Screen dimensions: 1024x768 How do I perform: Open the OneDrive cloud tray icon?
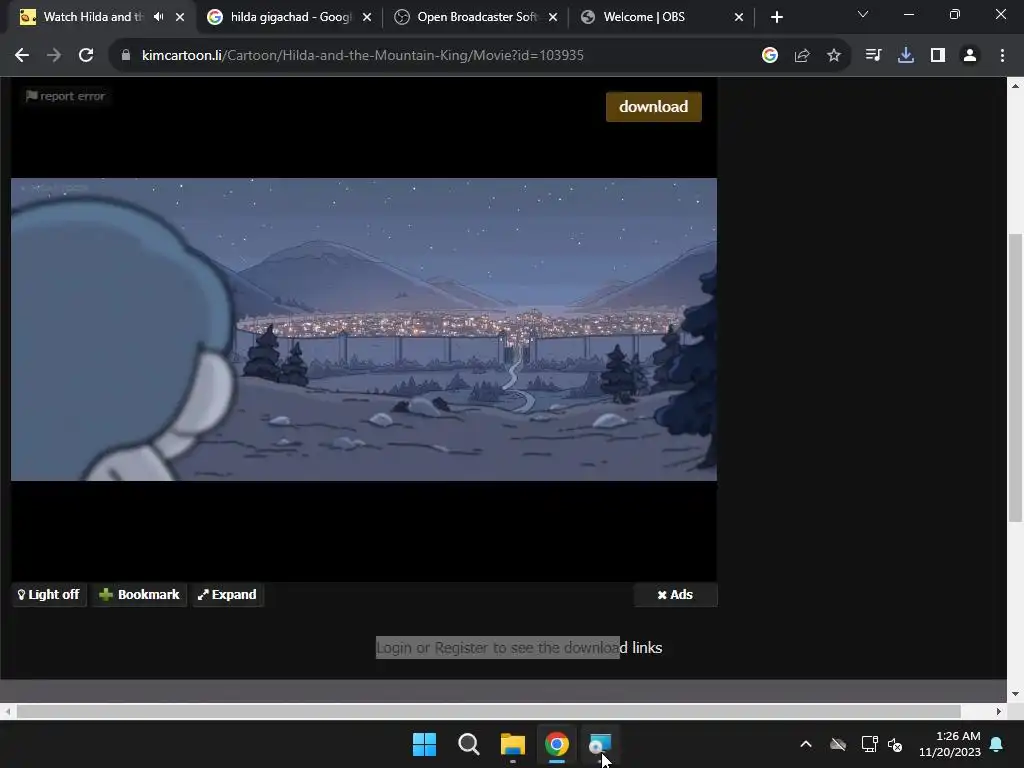pos(838,744)
